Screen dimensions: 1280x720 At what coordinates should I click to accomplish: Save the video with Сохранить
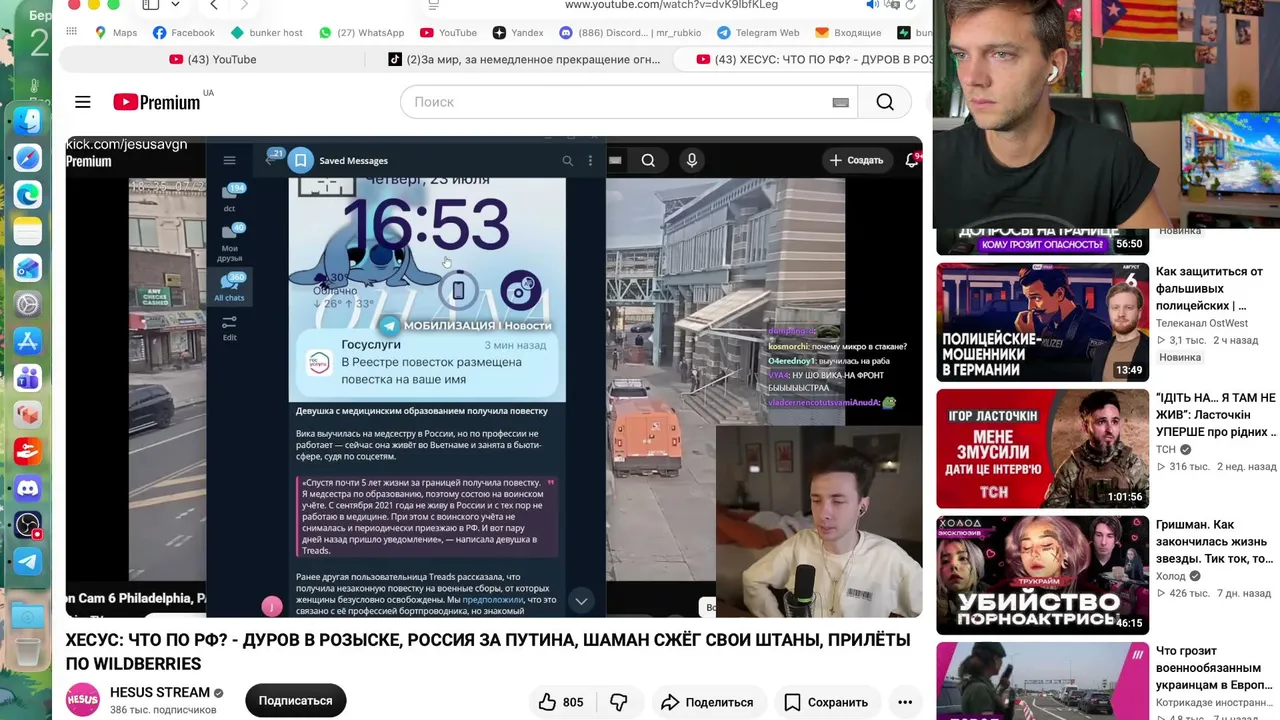(x=825, y=702)
